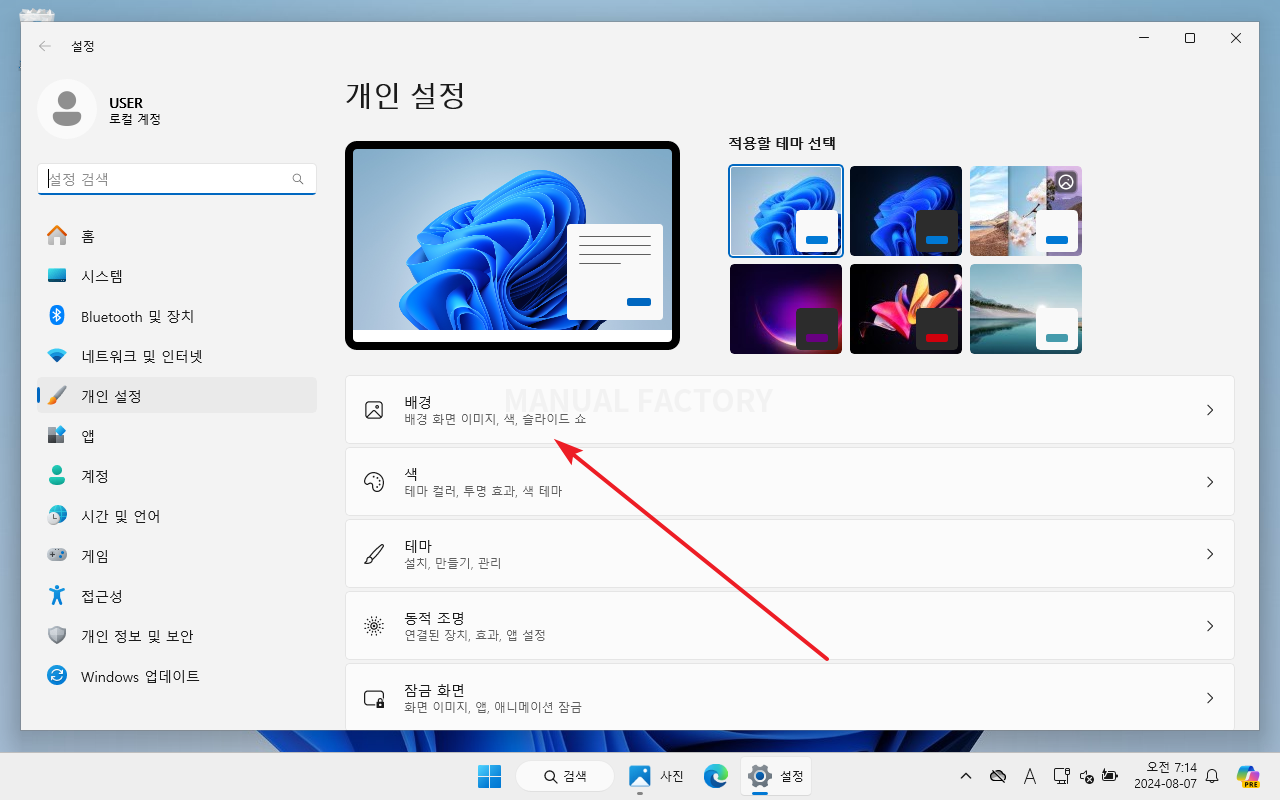Select the calm lake landscape theme
This screenshot has height=800, width=1280.
click(x=1026, y=309)
